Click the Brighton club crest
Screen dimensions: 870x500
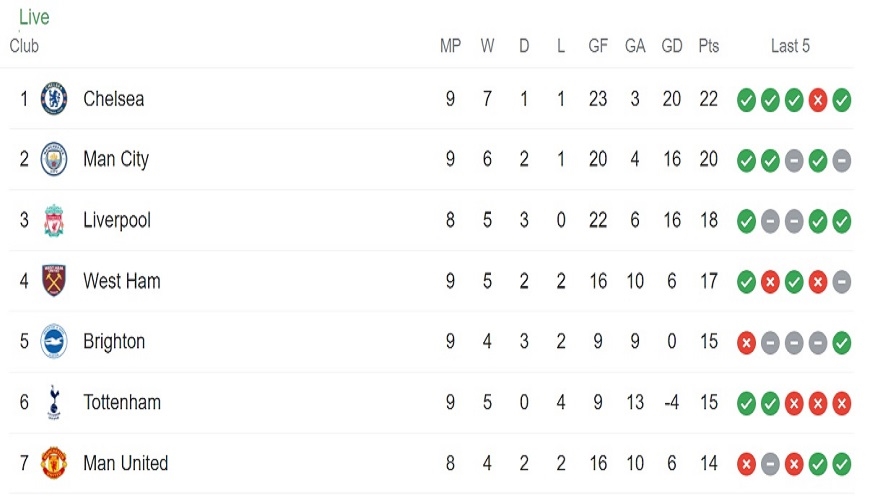click(x=54, y=341)
